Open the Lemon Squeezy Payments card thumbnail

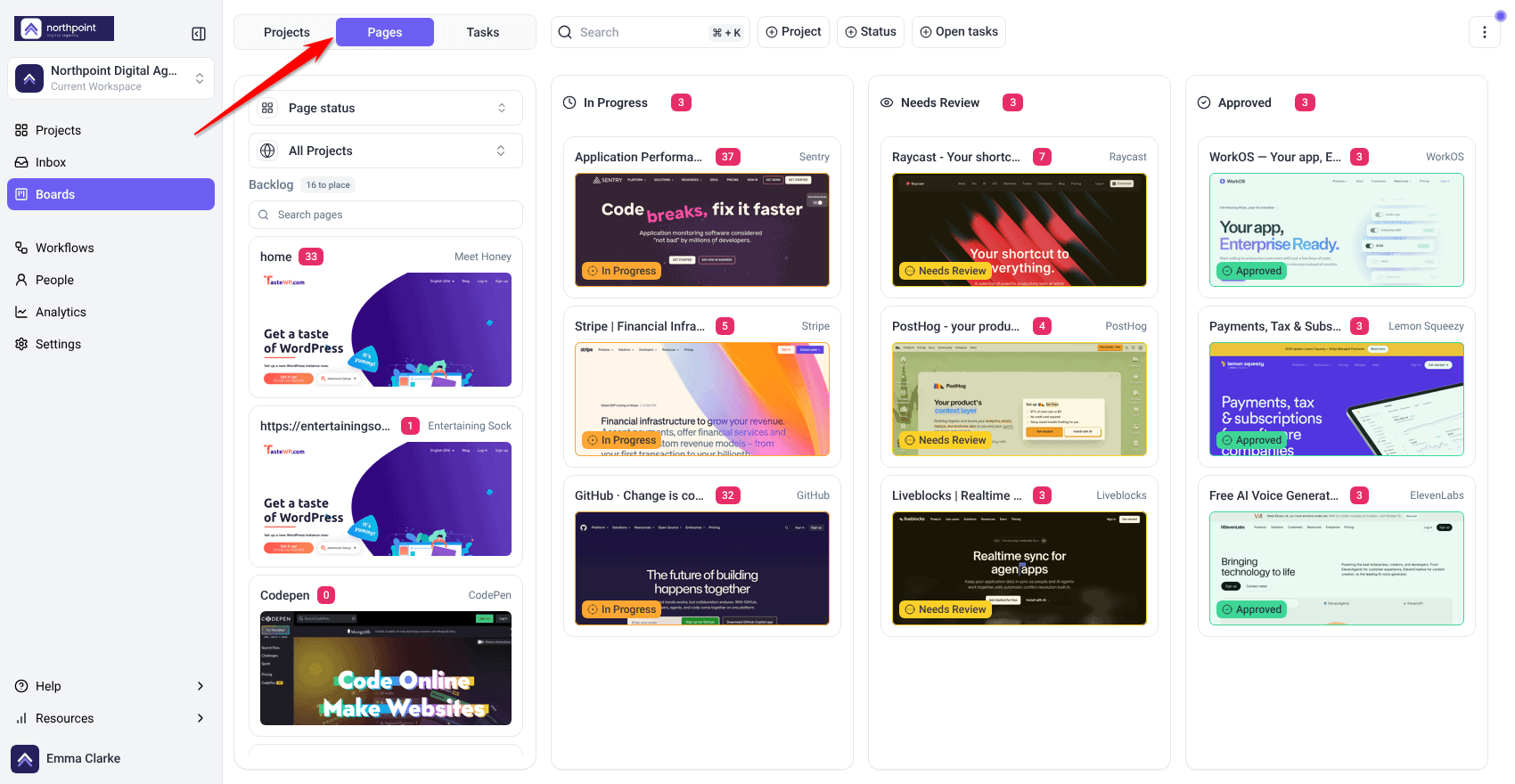pos(1337,399)
